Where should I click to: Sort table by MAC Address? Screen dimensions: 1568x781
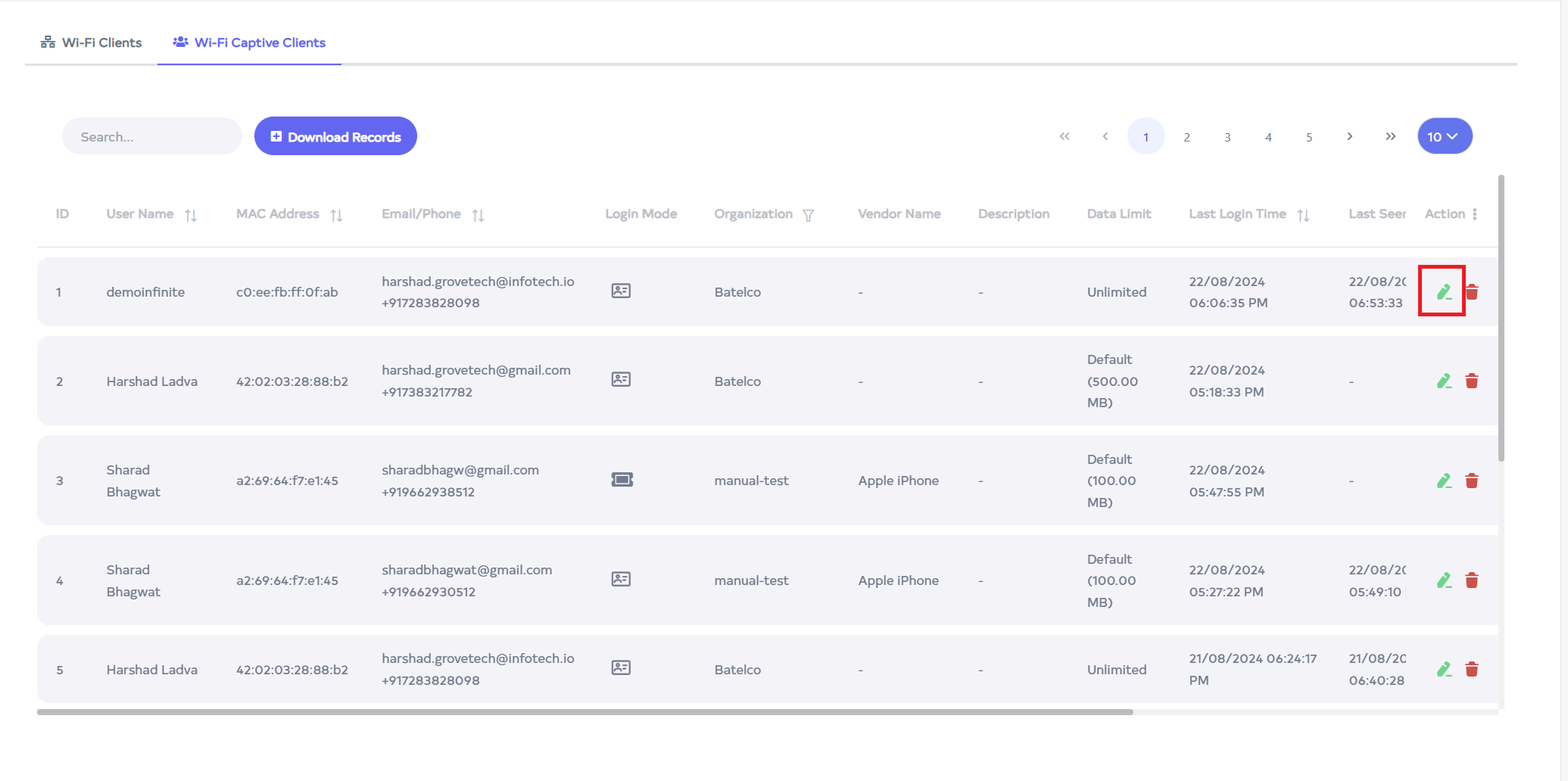click(x=336, y=215)
